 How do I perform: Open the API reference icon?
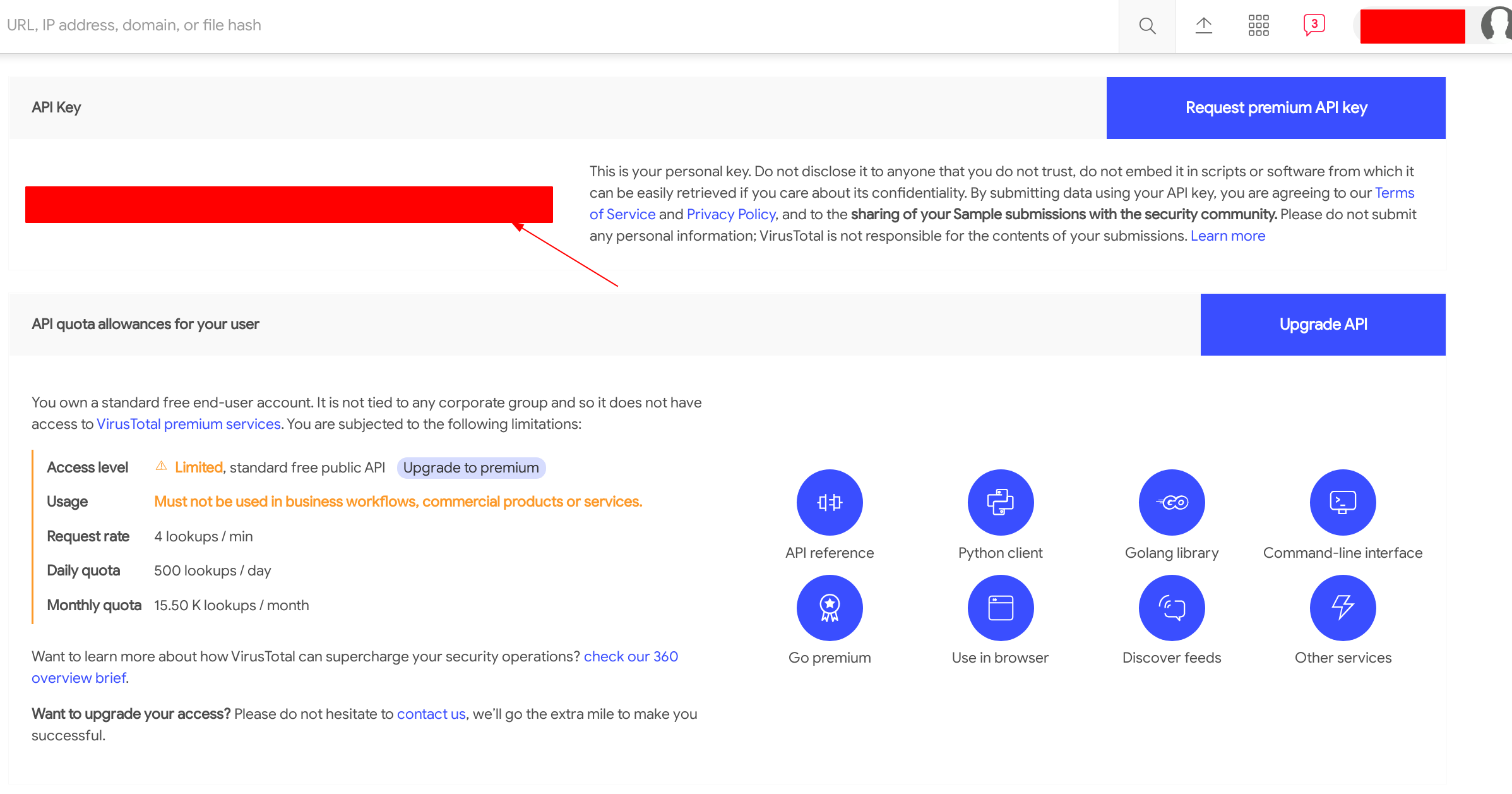coord(830,502)
